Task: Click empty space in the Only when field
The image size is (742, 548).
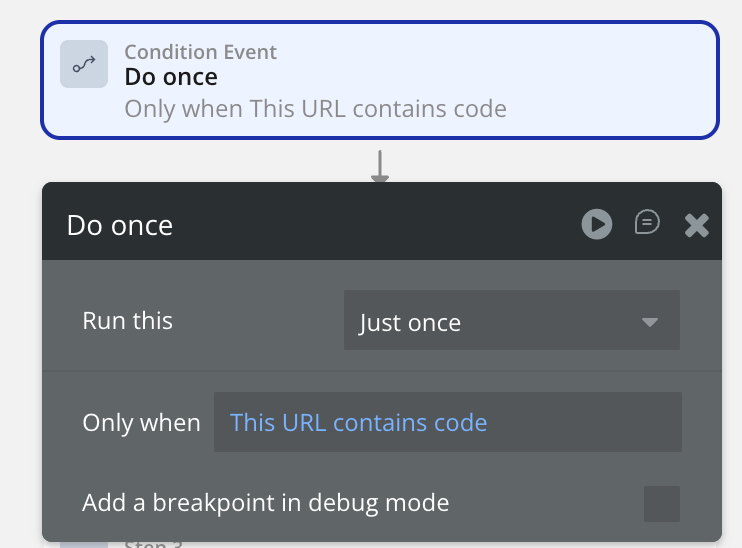Action: click(590, 422)
